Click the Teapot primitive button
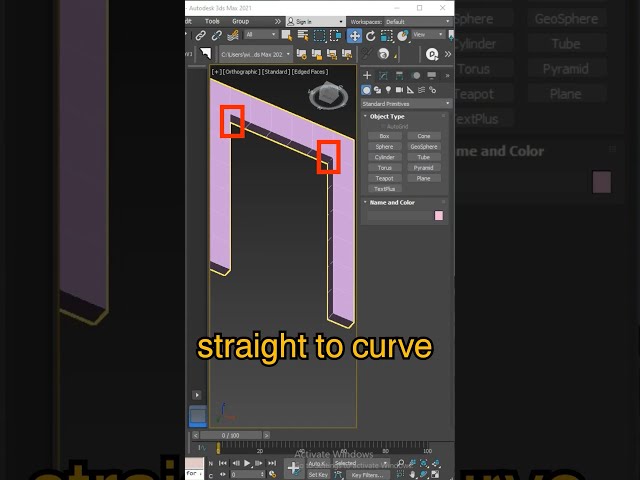This screenshot has width=640, height=480. tap(384, 178)
